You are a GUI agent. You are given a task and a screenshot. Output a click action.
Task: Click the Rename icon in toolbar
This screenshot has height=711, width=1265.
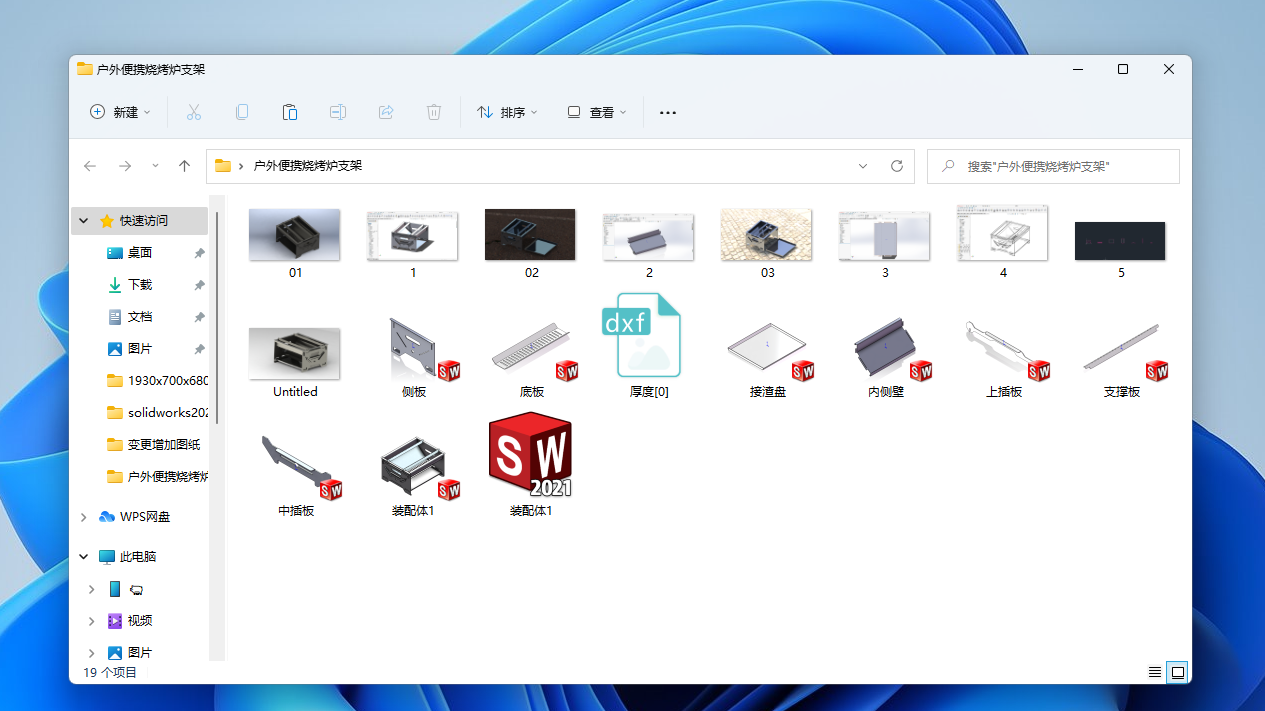338,112
